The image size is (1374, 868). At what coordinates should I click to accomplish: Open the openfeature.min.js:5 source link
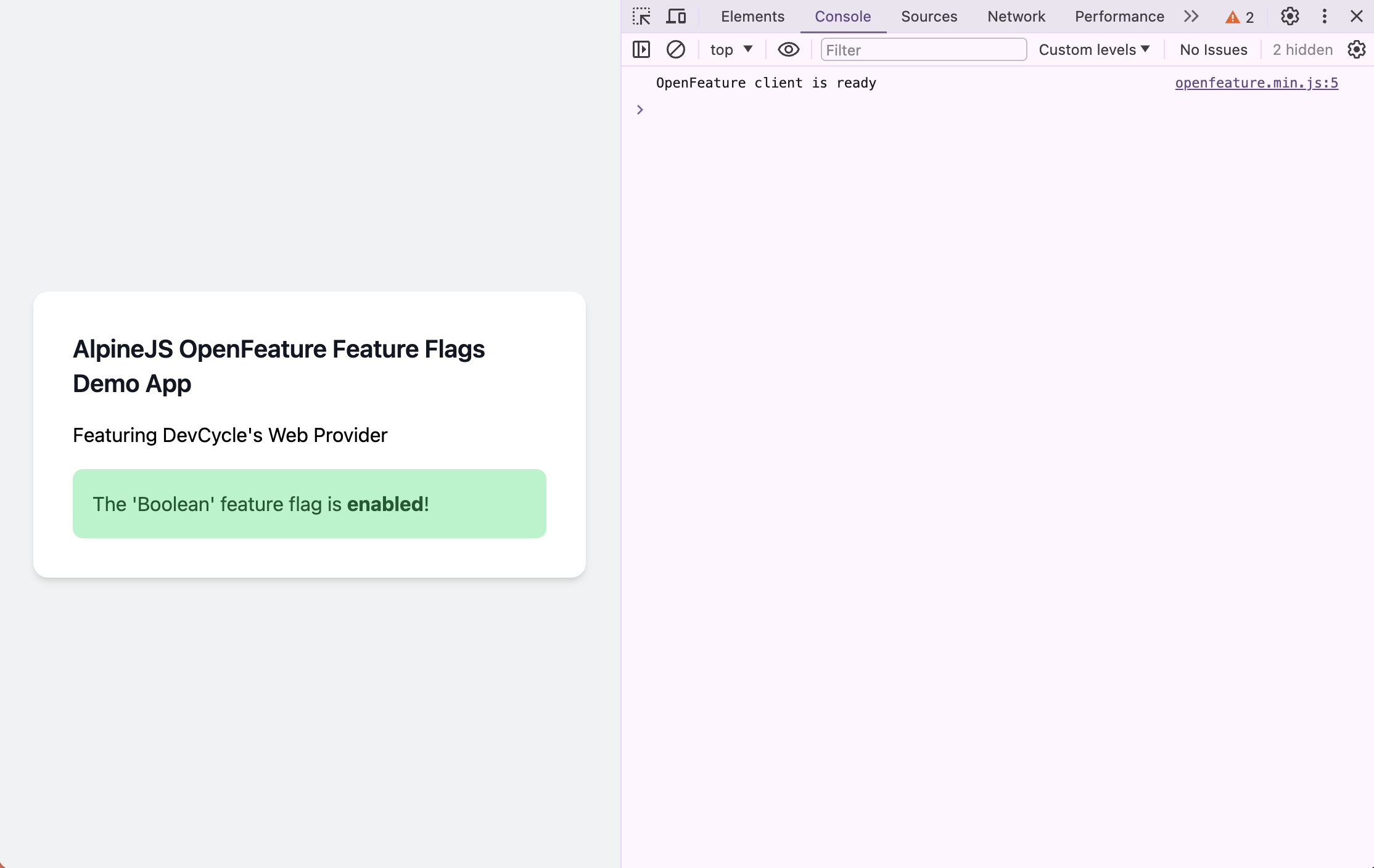(1256, 83)
